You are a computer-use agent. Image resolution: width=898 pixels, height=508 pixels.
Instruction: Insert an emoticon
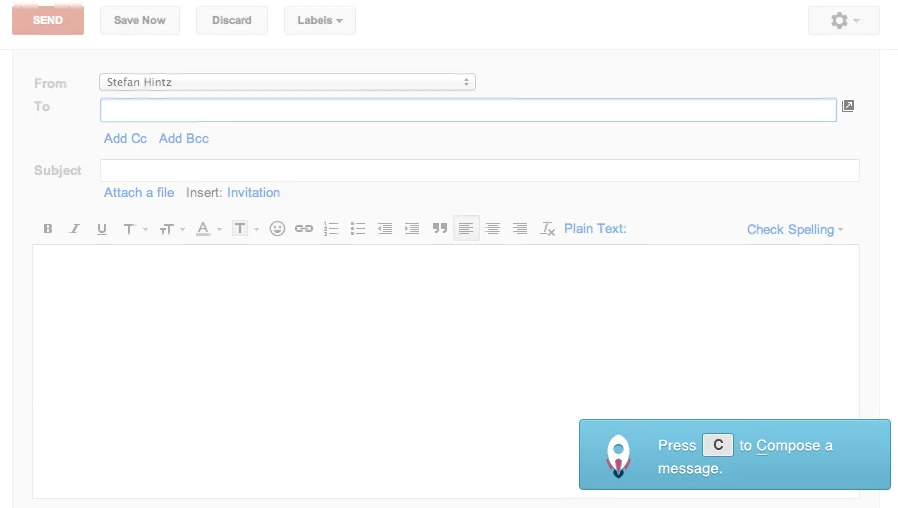tap(277, 229)
